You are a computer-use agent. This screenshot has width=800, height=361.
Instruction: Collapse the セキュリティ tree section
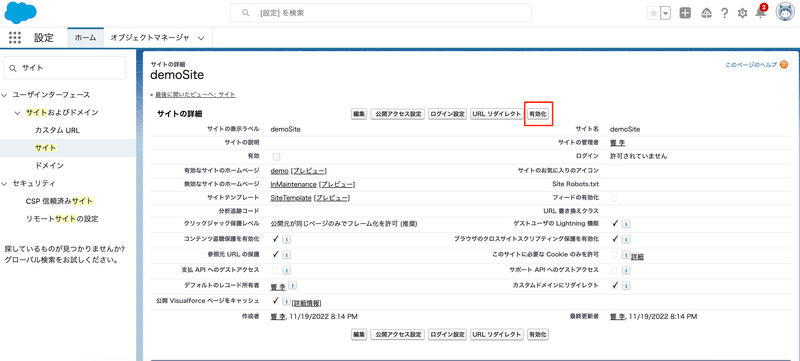pyautogui.click(x=5, y=183)
